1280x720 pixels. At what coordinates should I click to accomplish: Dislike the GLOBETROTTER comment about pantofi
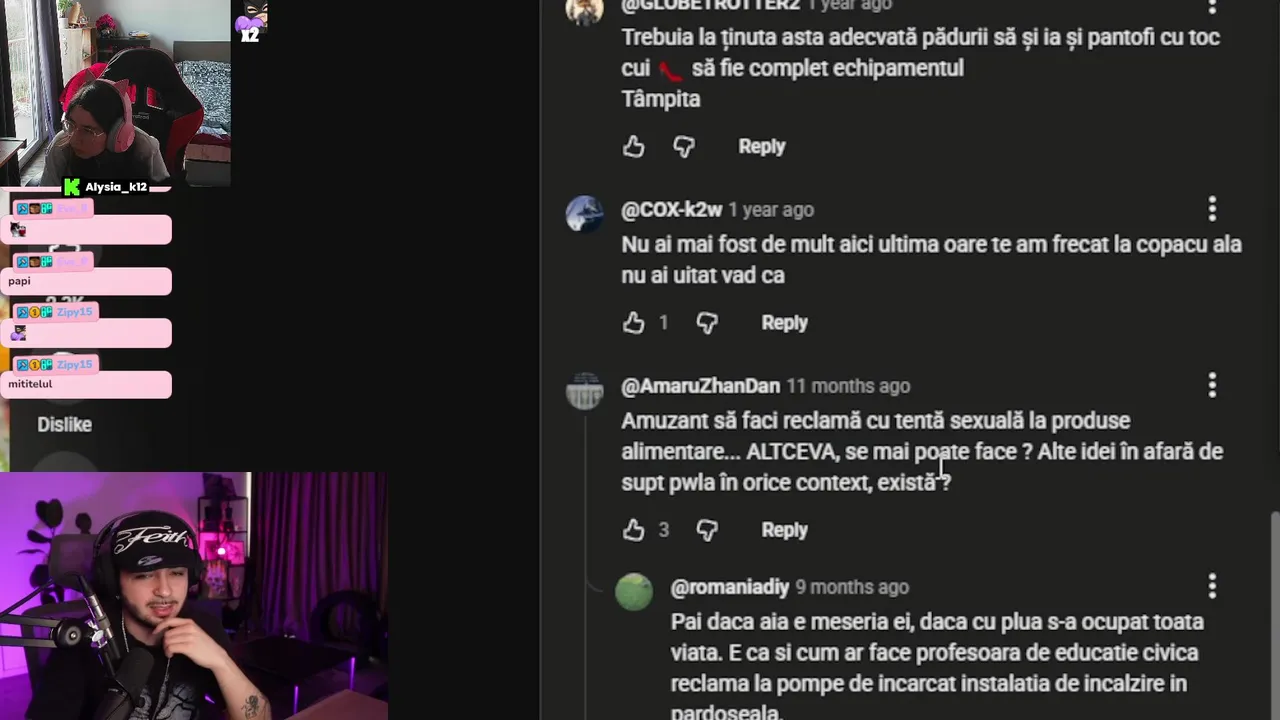click(684, 147)
